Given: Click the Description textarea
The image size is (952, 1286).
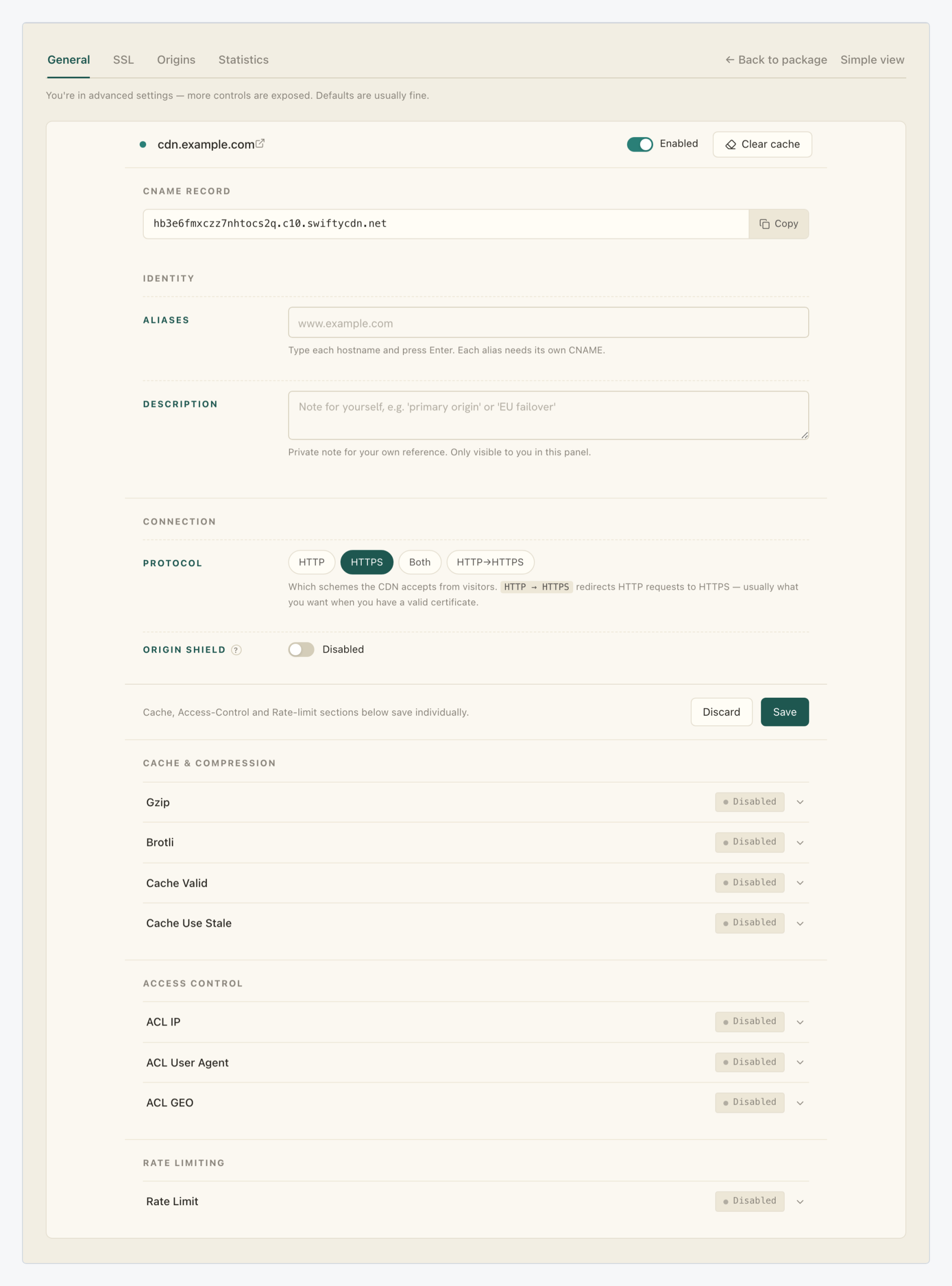Looking at the screenshot, I should [x=548, y=415].
